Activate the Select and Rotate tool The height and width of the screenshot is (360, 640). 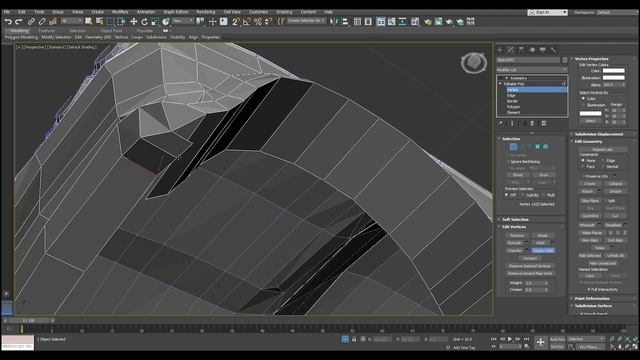coord(144,22)
